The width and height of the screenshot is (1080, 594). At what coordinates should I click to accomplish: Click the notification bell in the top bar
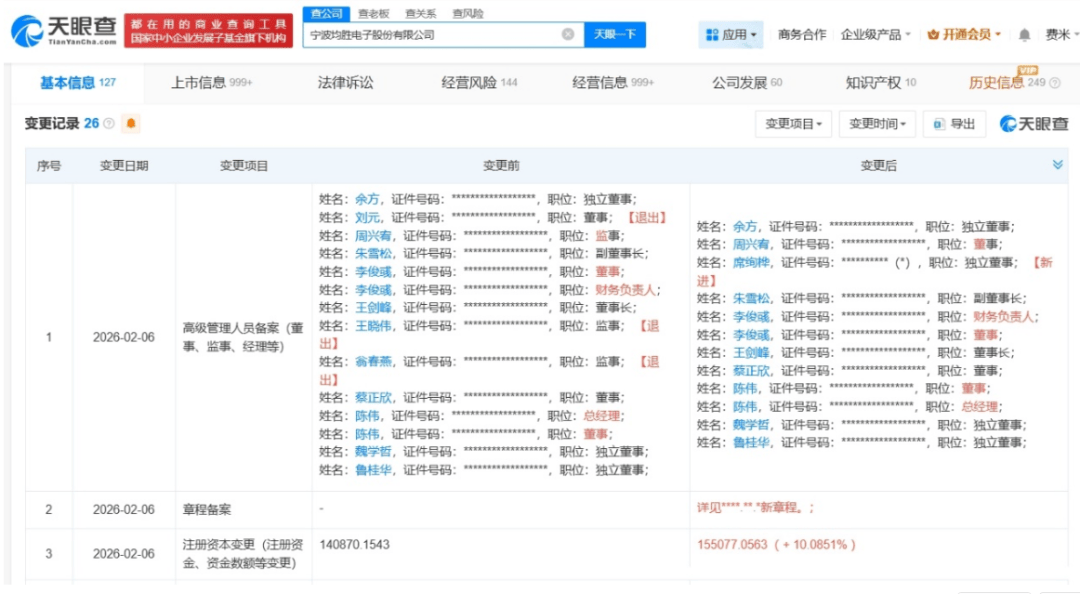point(1024,35)
